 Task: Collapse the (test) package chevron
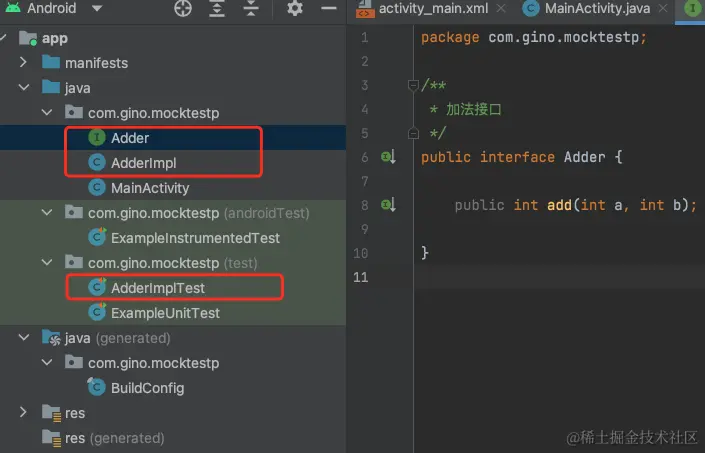(47, 262)
